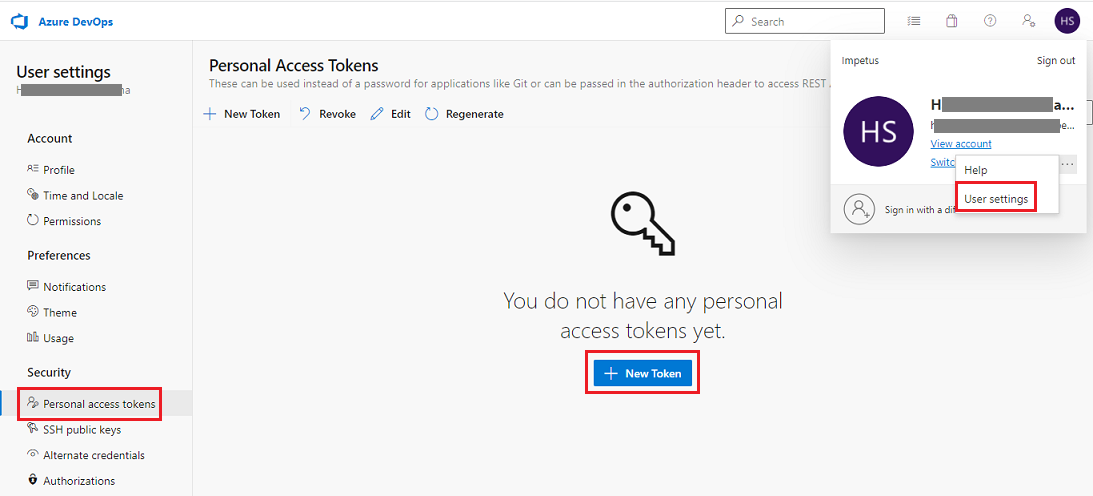
Task: Click the Authorizations shield icon
Action: (32, 480)
